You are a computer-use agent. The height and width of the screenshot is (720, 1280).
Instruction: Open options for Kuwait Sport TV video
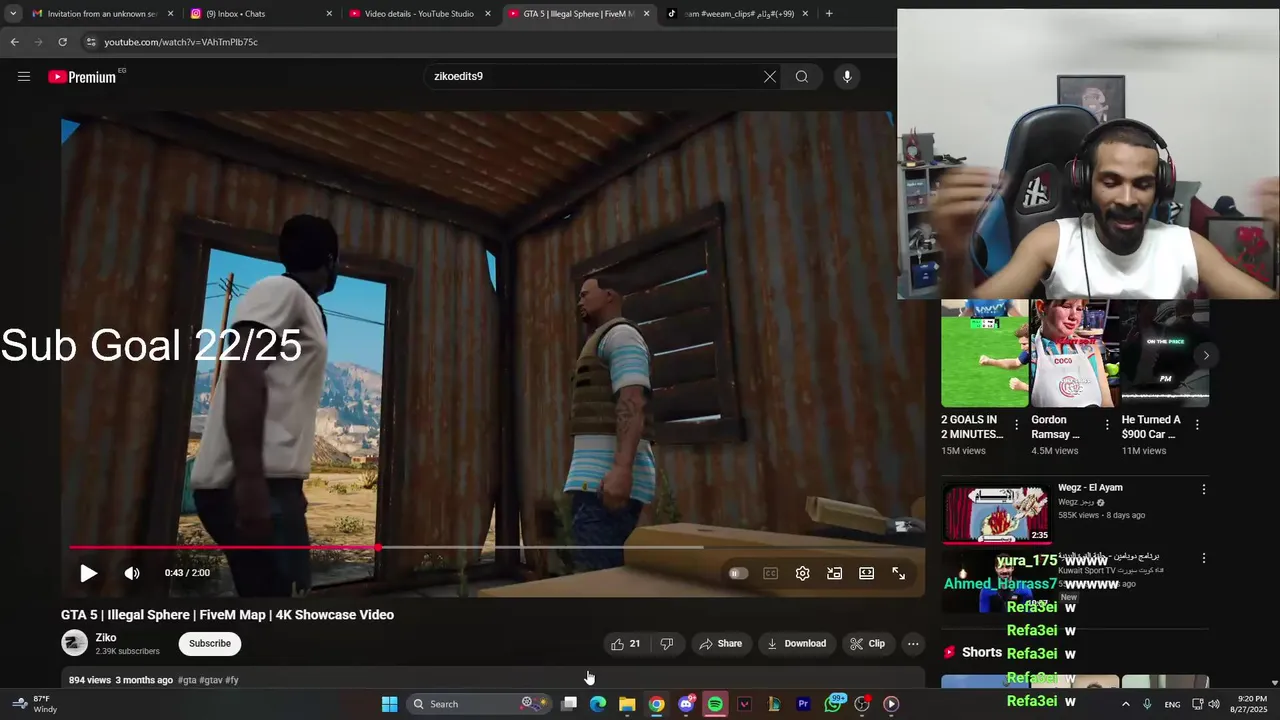pos(1204,558)
